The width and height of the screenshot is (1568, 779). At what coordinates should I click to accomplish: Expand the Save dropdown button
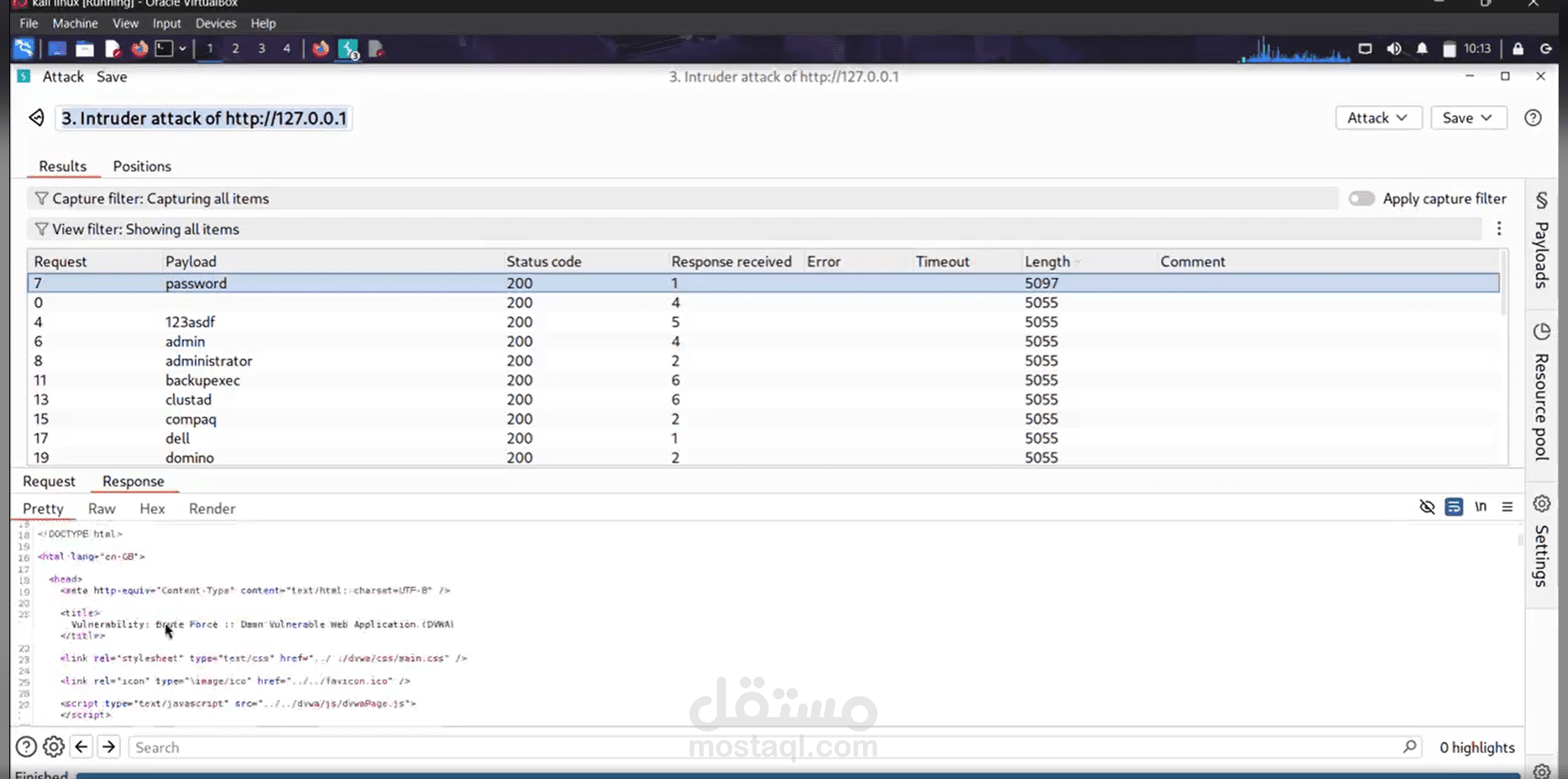1468,118
